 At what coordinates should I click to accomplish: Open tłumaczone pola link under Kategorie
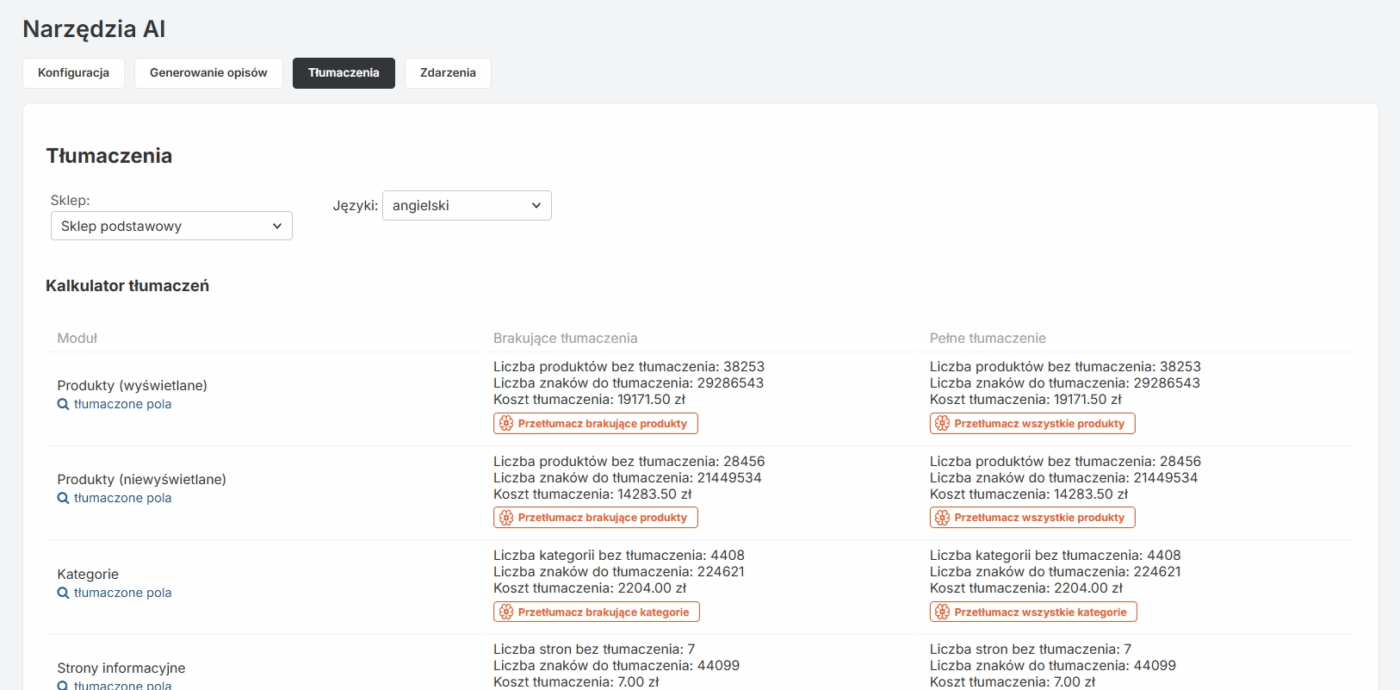(x=122, y=593)
